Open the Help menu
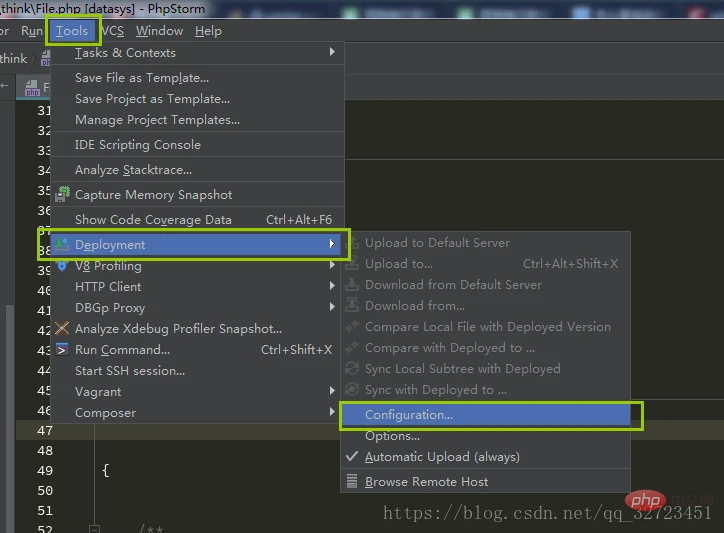 208,31
